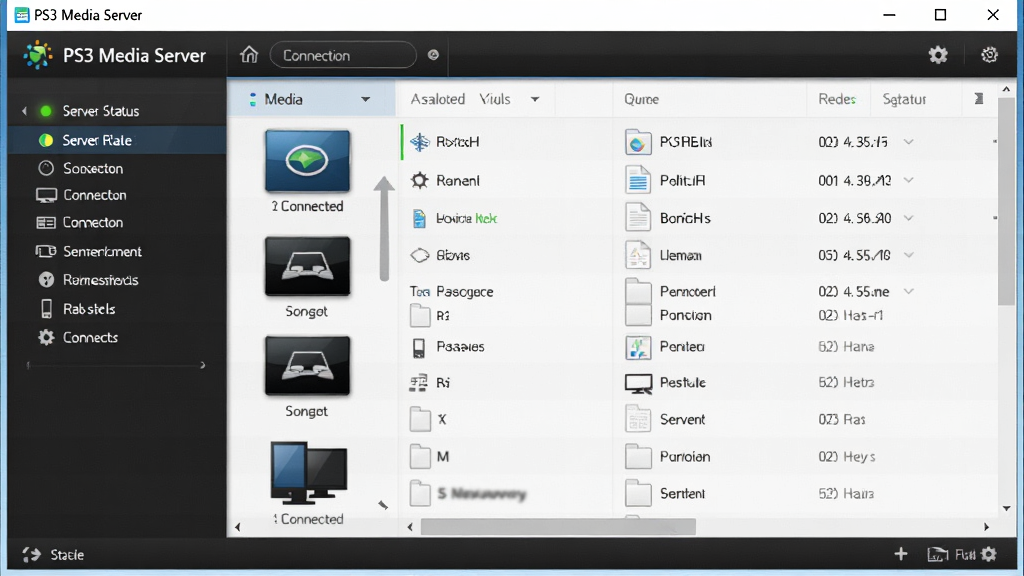Click the Ri network icon
The width and height of the screenshot is (1024, 576).
pyautogui.click(x=419, y=383)
